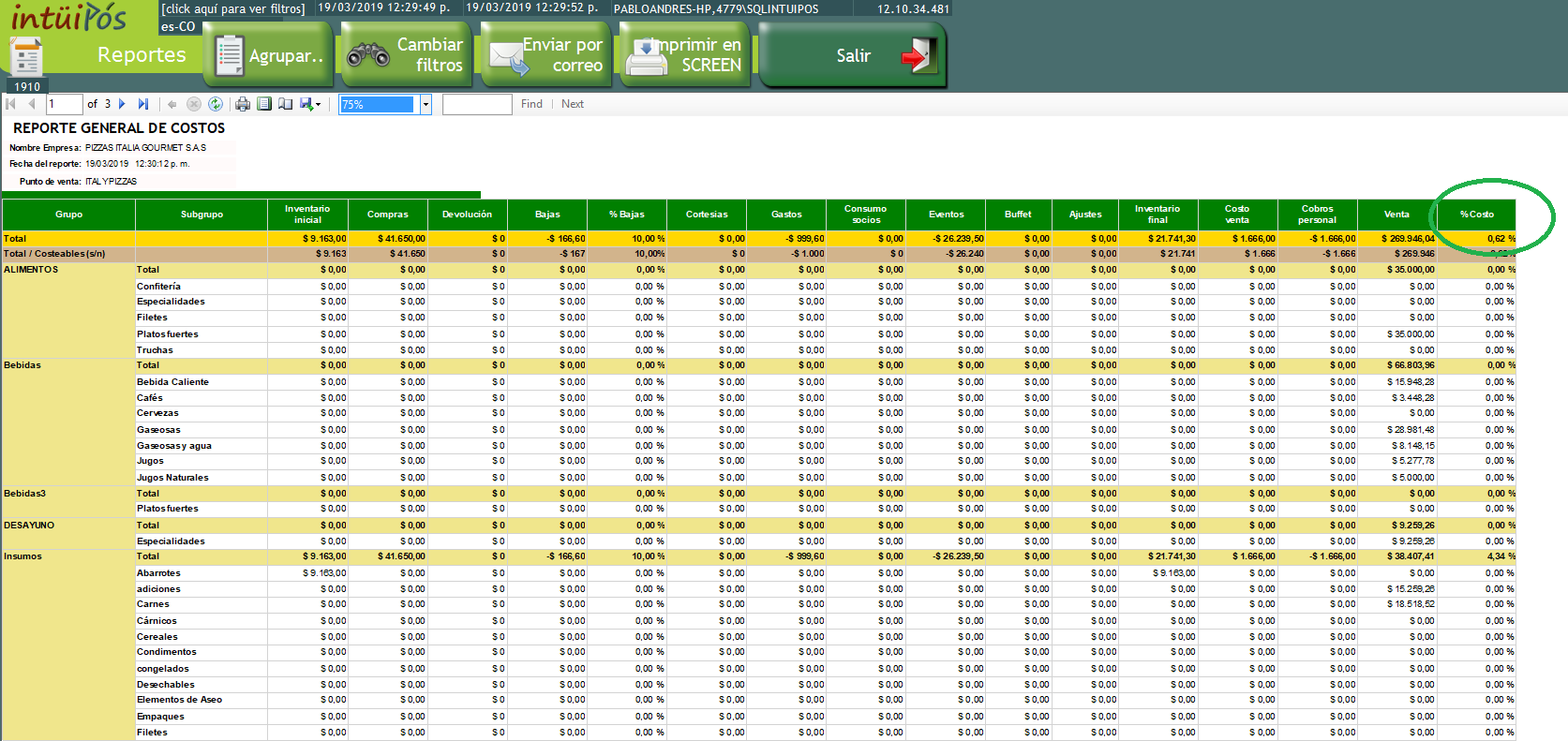The image size is (1568, 741).
Task: Open the page setup icon
Action: (x=285, y=104)
